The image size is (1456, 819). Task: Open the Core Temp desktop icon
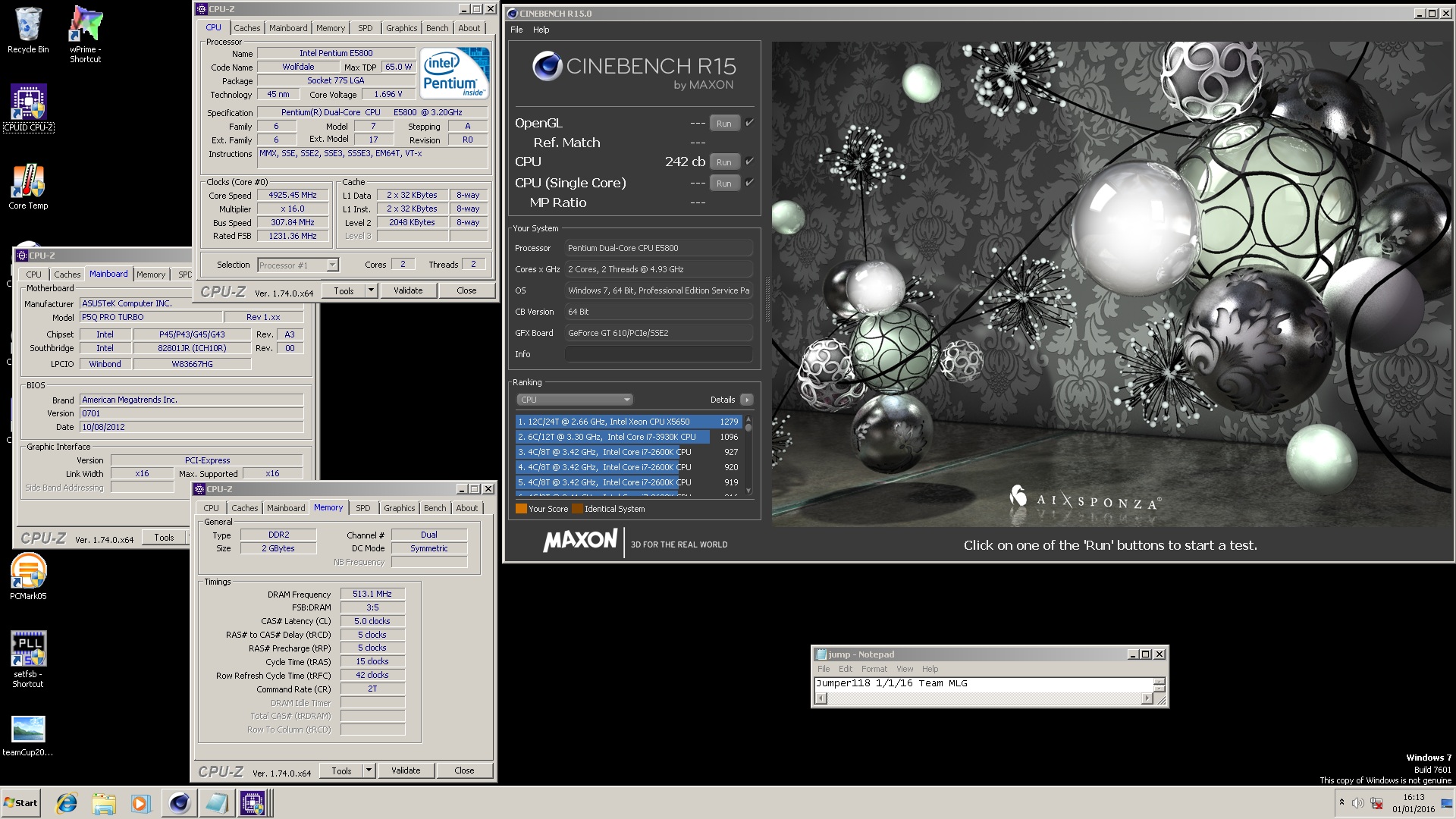click(x=28, y=187)
